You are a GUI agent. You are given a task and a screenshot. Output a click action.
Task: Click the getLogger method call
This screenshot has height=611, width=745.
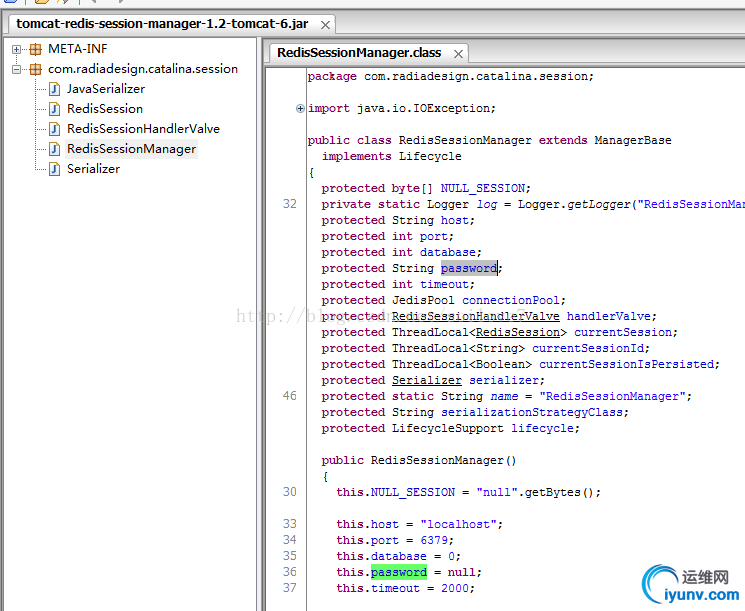(598, 205)
